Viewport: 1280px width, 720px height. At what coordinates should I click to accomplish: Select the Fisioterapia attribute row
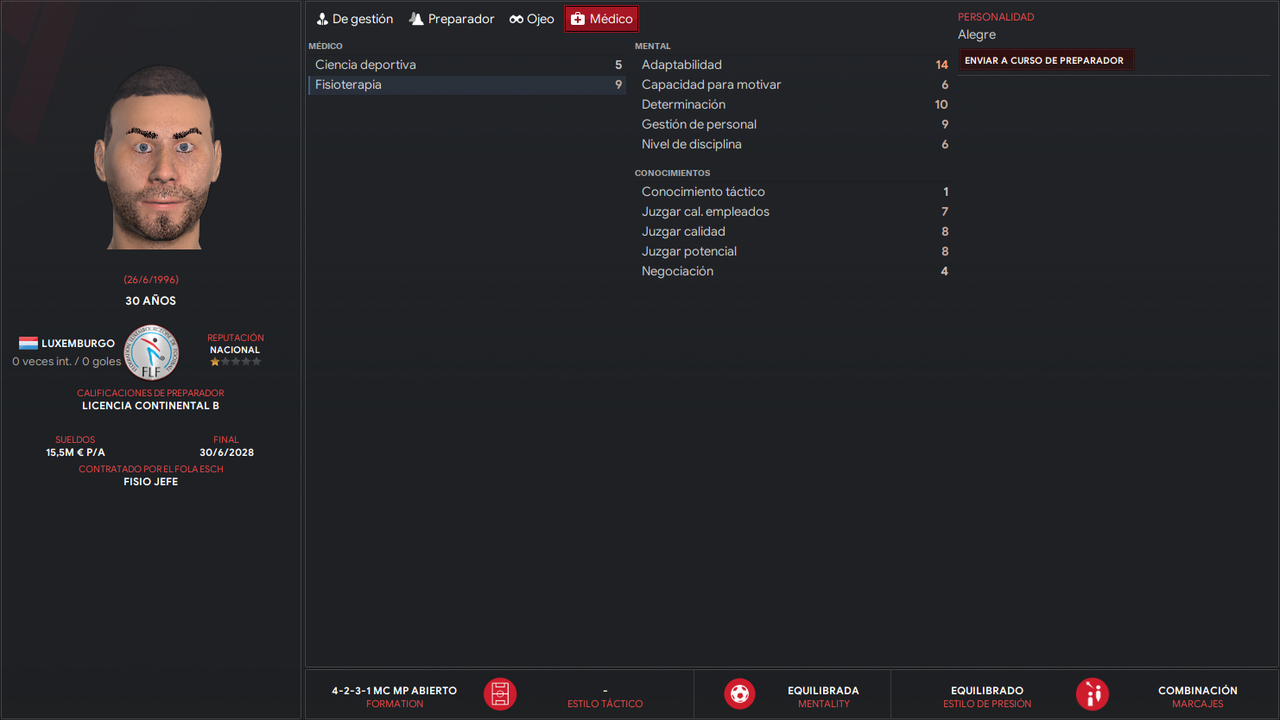tap(467, 85)
